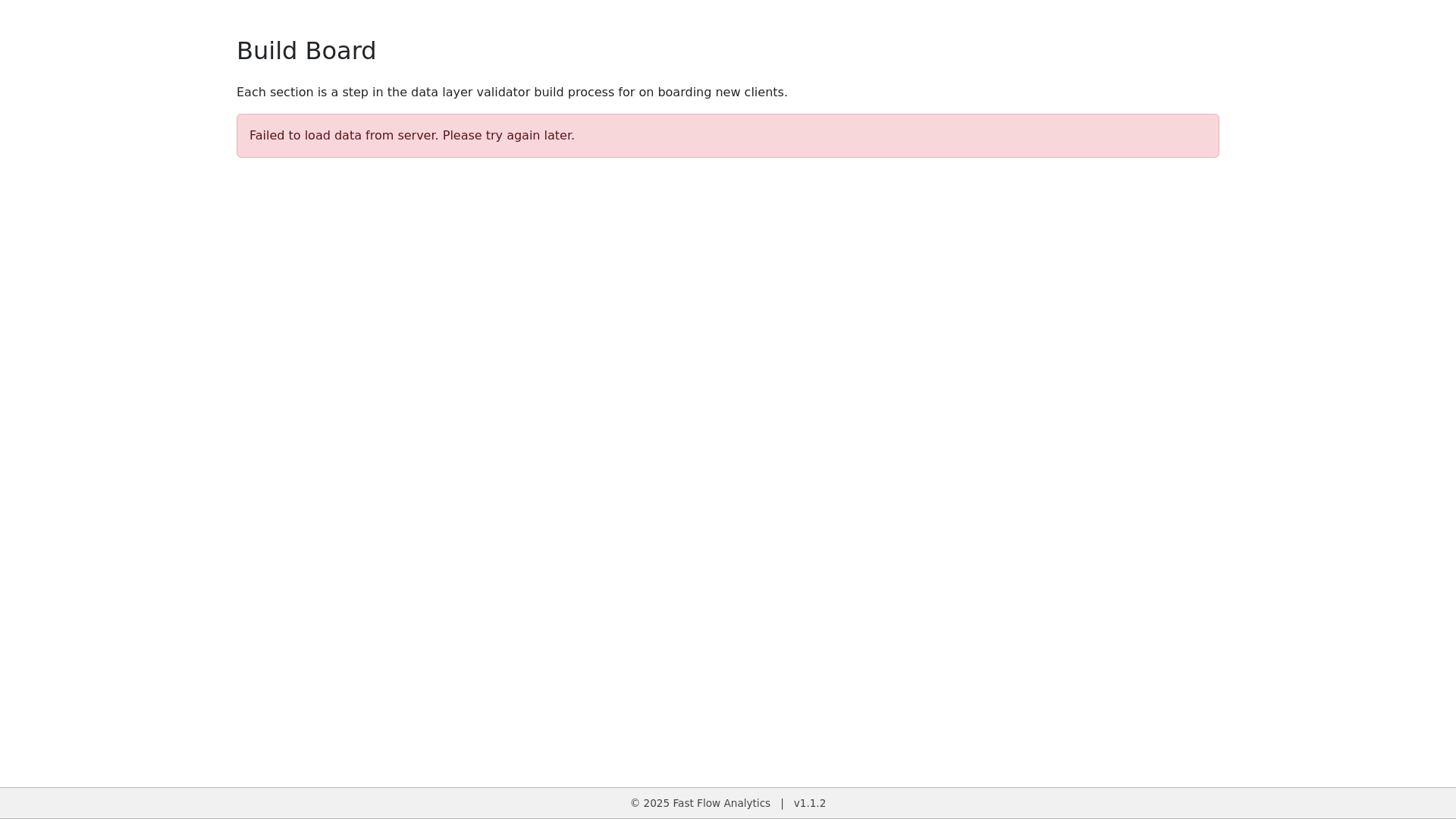Click the © 2025 Fast Flow Analytics footer text
Image resolution: width=1456 pixels, height=819 pixels.
coord(700,803)
